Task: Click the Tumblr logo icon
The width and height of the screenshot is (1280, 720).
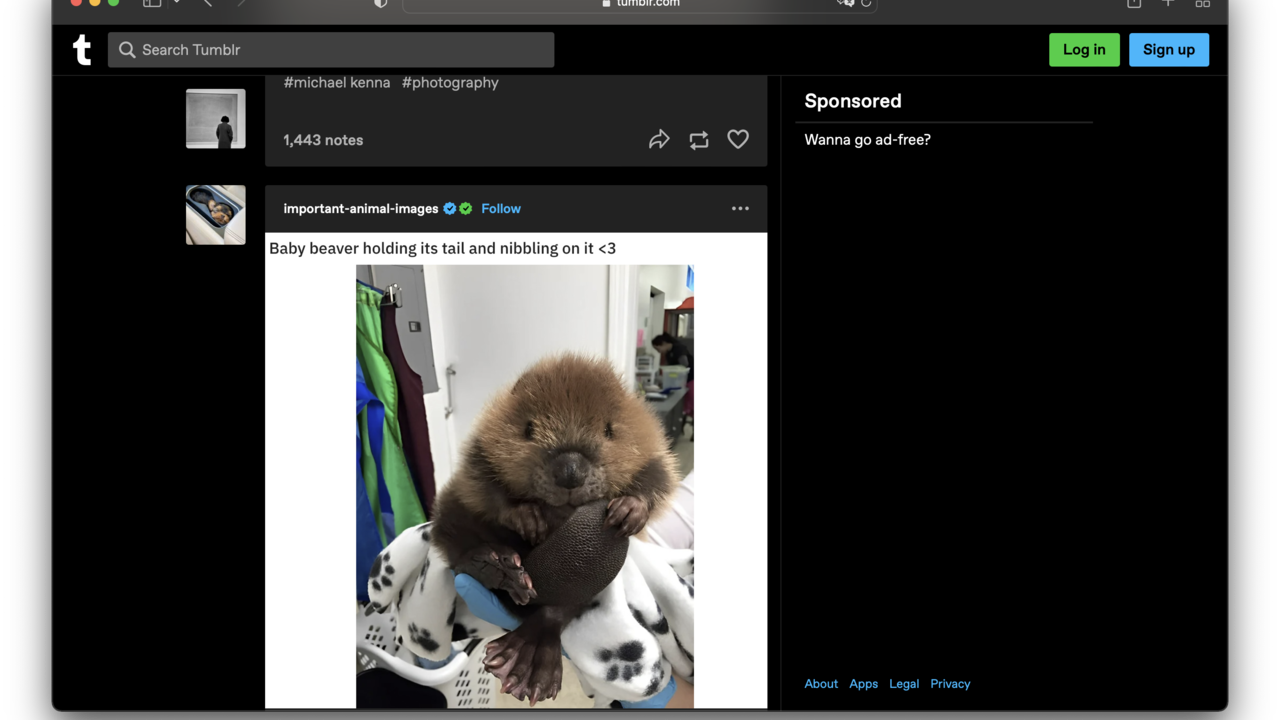Action: [82, 50]
